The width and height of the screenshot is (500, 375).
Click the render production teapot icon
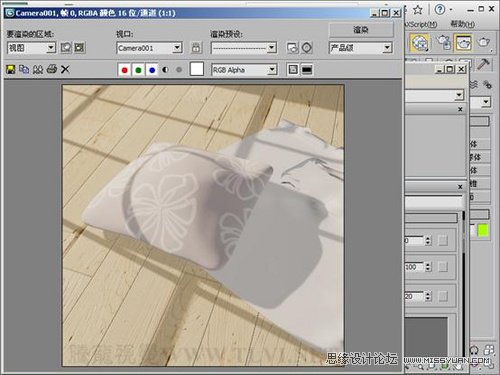pyautogui.click(x=483, y=42)
